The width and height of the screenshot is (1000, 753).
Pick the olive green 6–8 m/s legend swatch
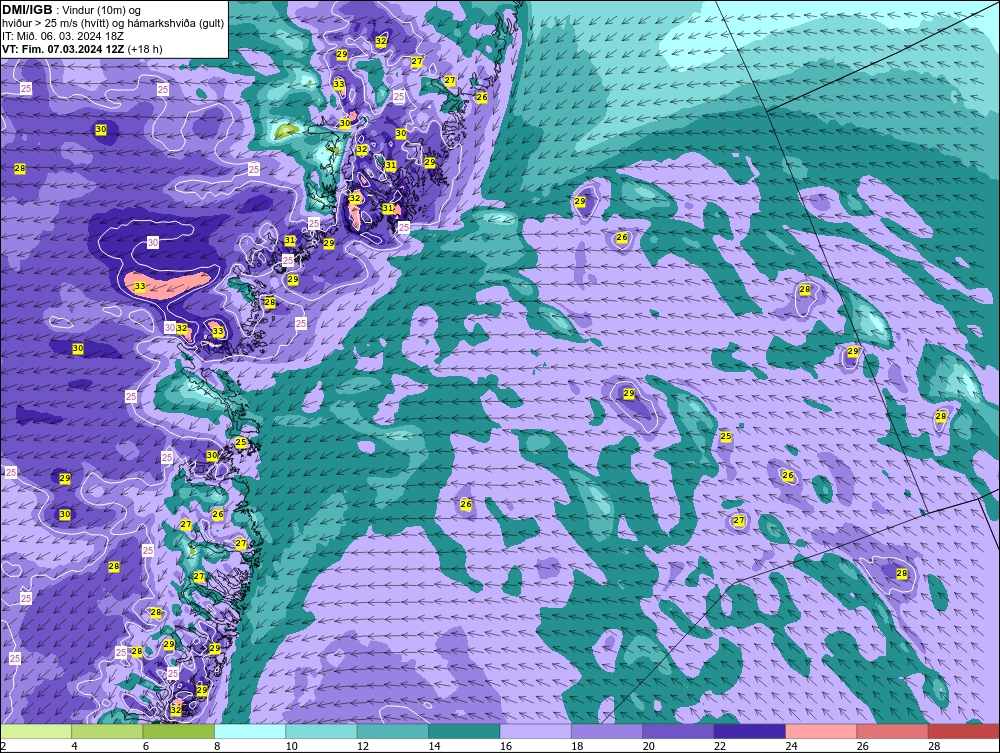[179, 731]
